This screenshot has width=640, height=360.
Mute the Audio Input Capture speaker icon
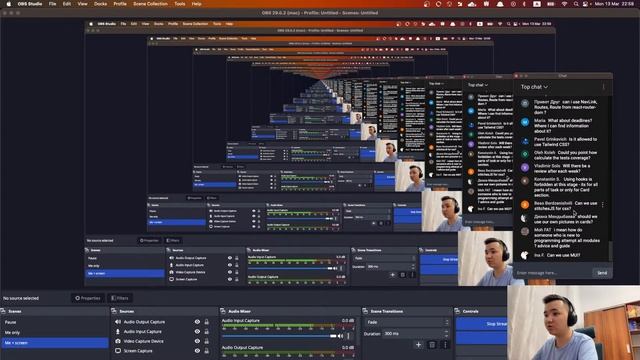(x=340, y=336)
